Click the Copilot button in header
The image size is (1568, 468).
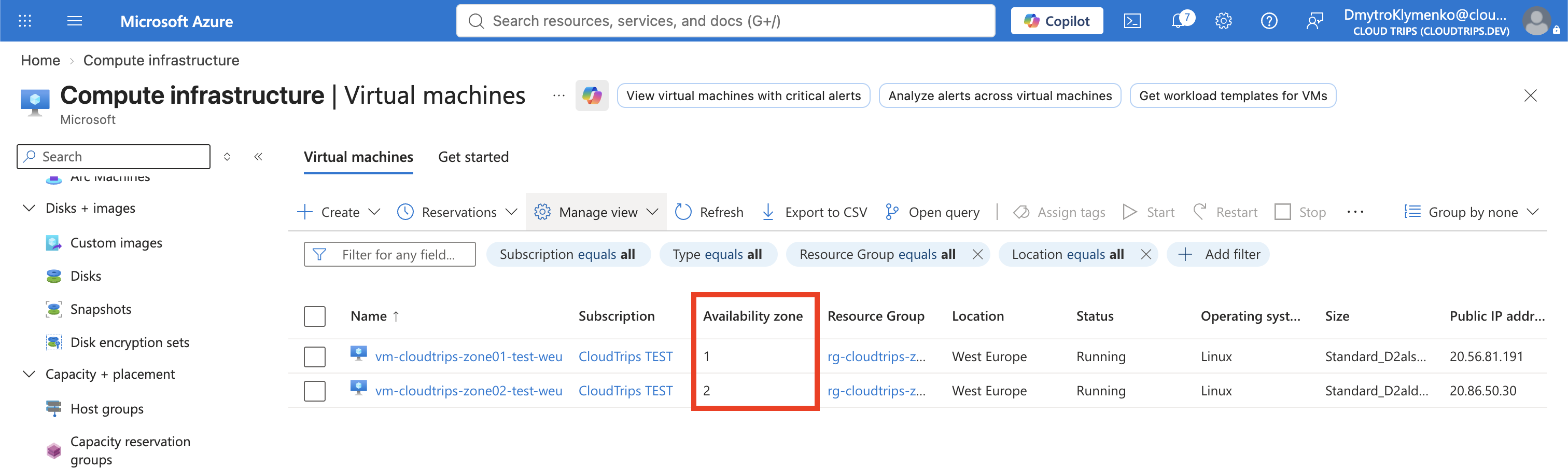click(x=1057, y=21)
